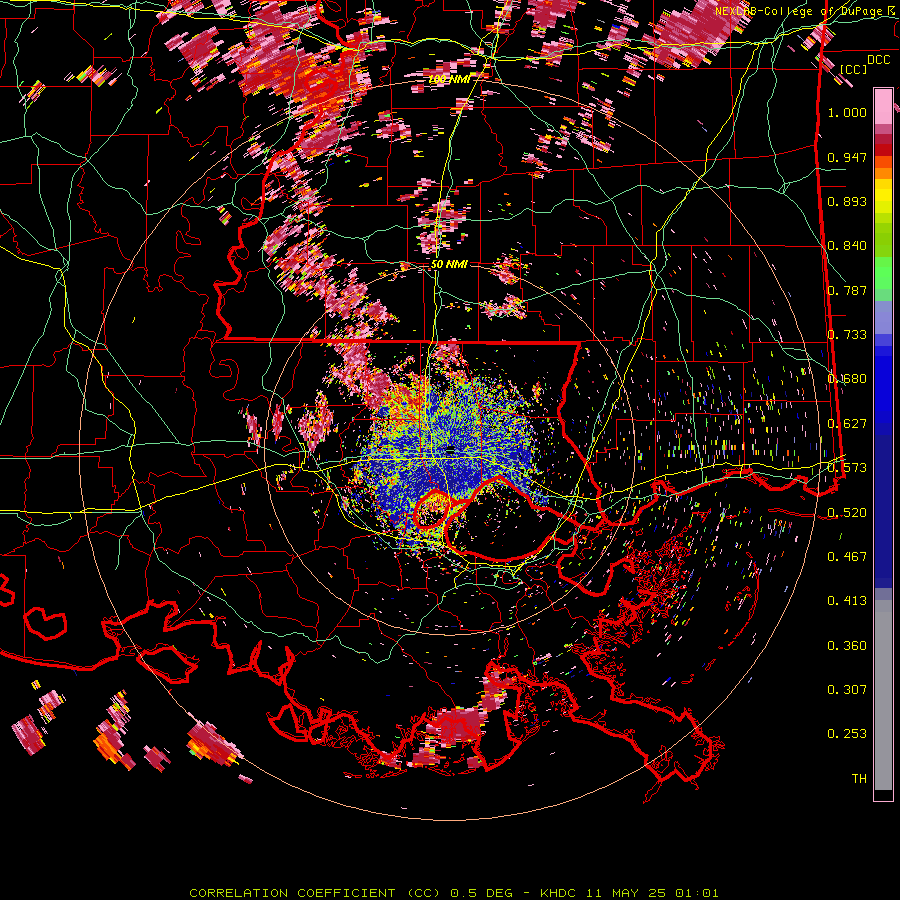Image resolution: width=900 pixels, height=900 pixels.
Task: Click the TH label at the scale bottom
Action: (x=859, y=779)
